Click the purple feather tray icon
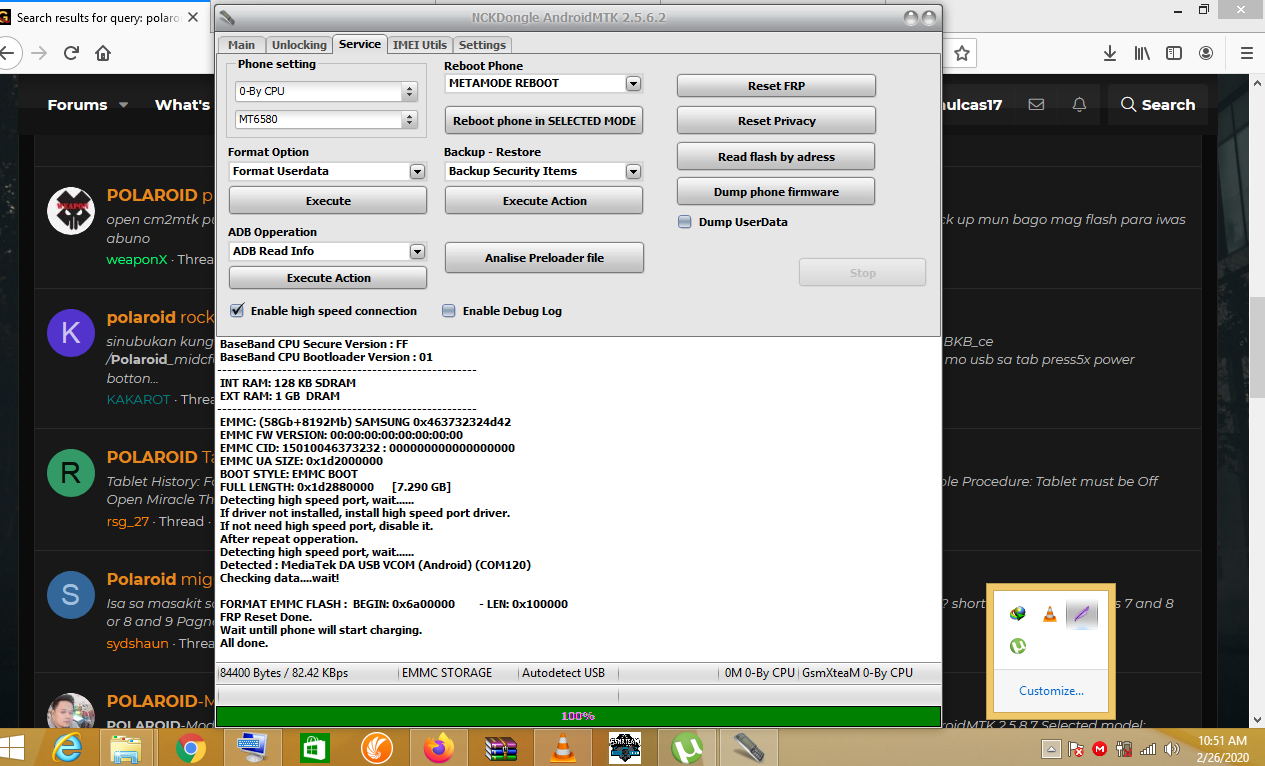 (x=1081, y=614)
